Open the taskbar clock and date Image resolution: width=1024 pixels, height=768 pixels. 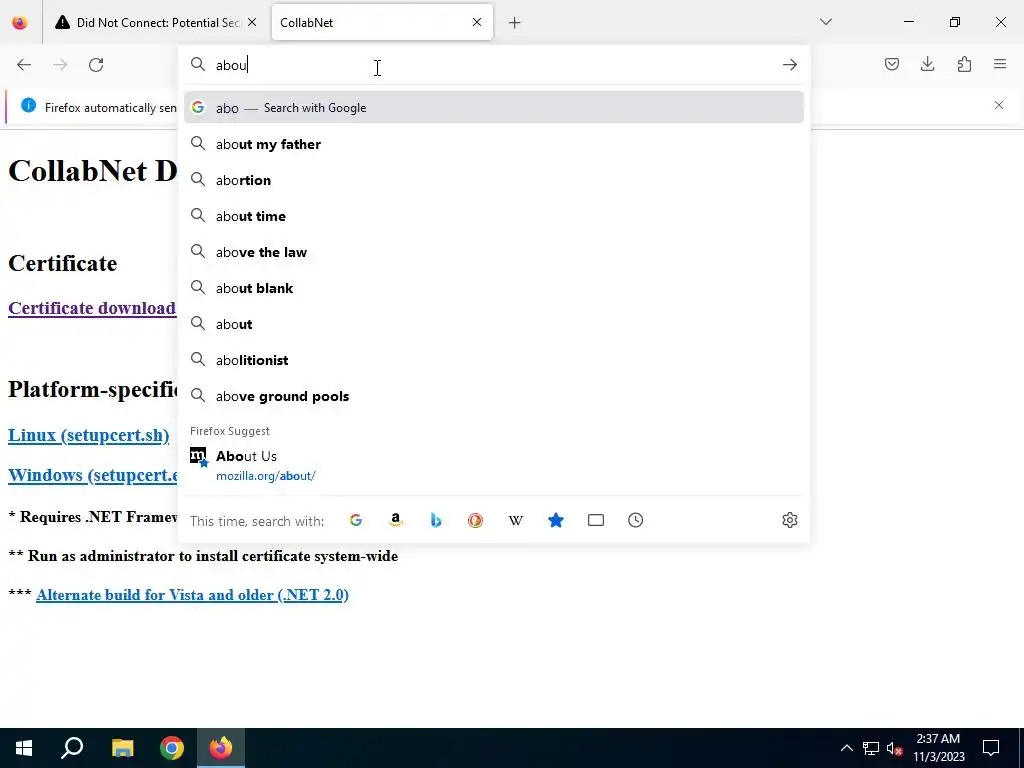[938, 748]
